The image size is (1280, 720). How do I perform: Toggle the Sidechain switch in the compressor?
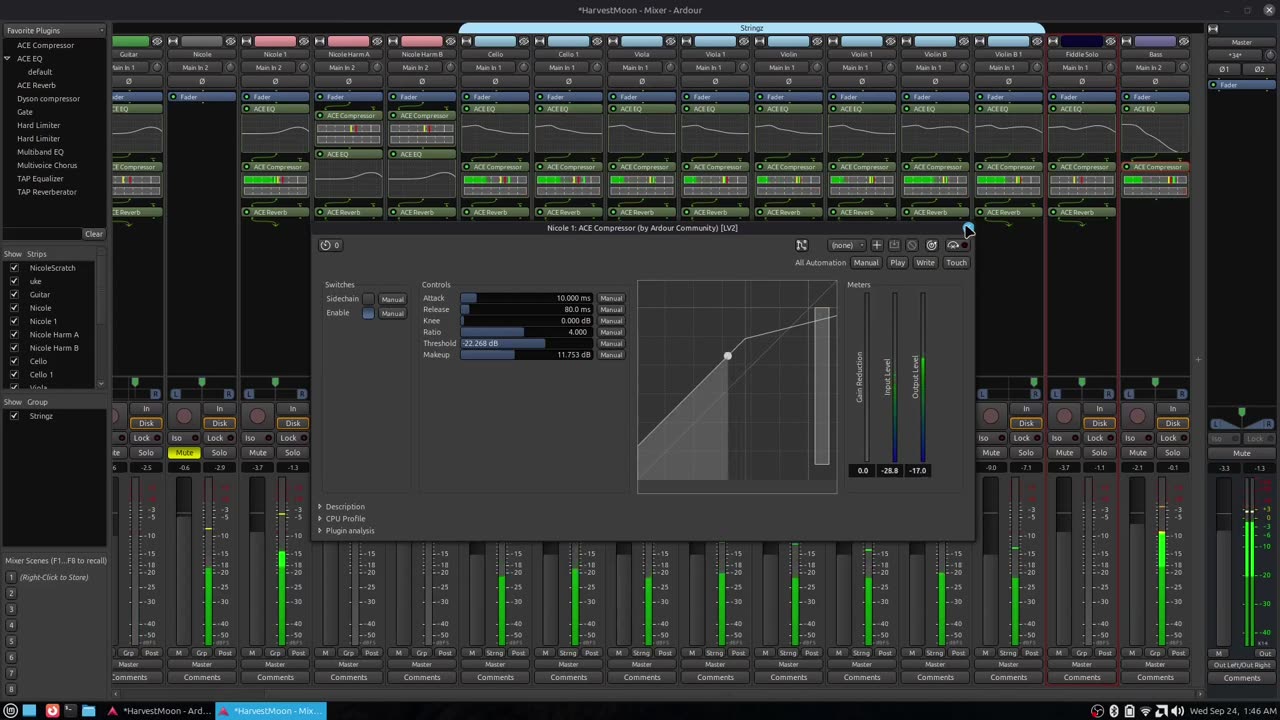(368, 299)
